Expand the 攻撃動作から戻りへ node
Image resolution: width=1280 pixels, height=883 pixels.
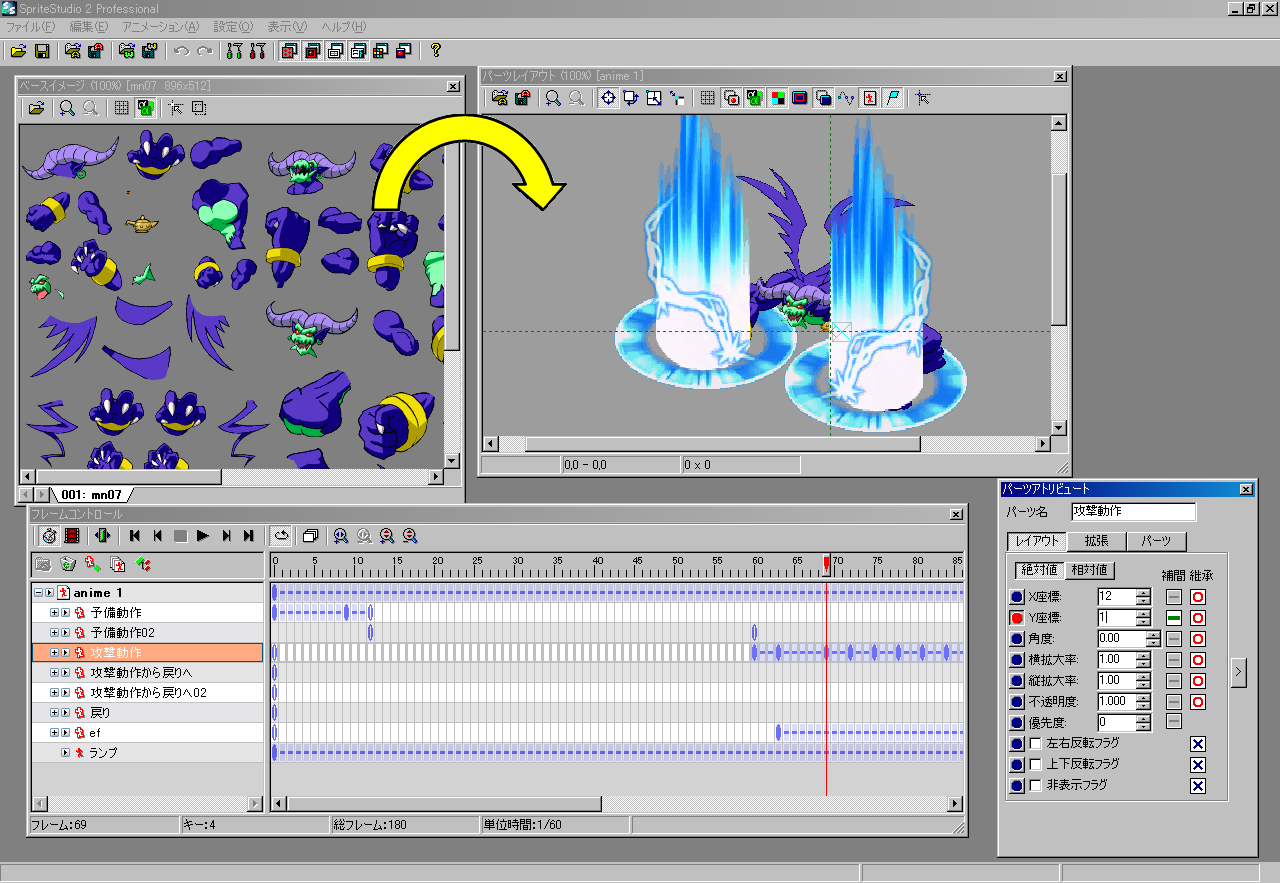[x=54, y=672]
